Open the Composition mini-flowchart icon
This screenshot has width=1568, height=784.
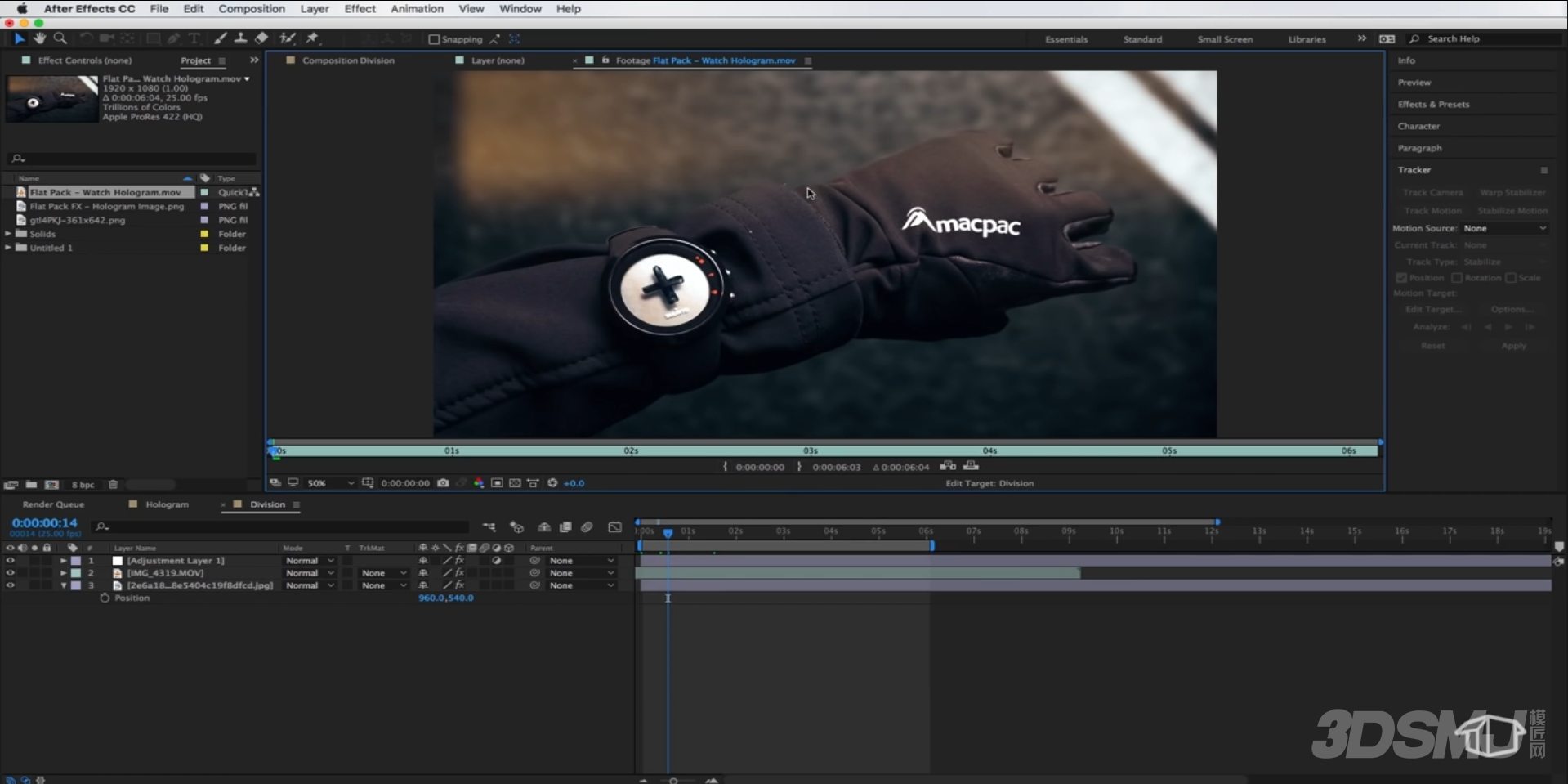pos(489,527)
